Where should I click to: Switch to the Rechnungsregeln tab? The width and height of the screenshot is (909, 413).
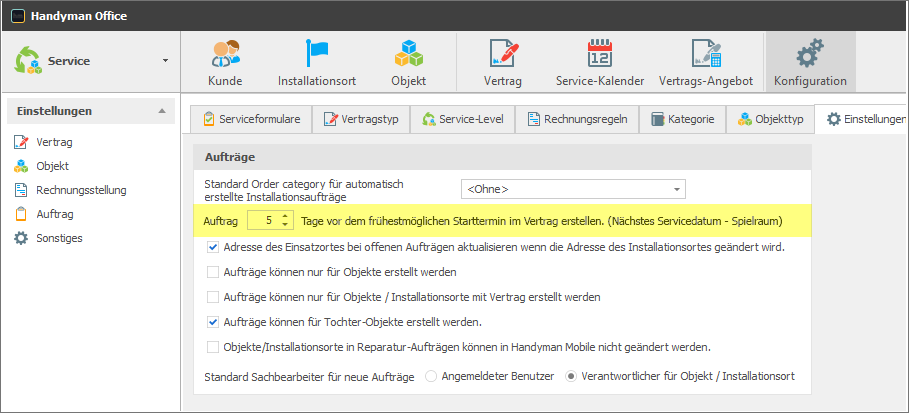click(x=577, y=119)
